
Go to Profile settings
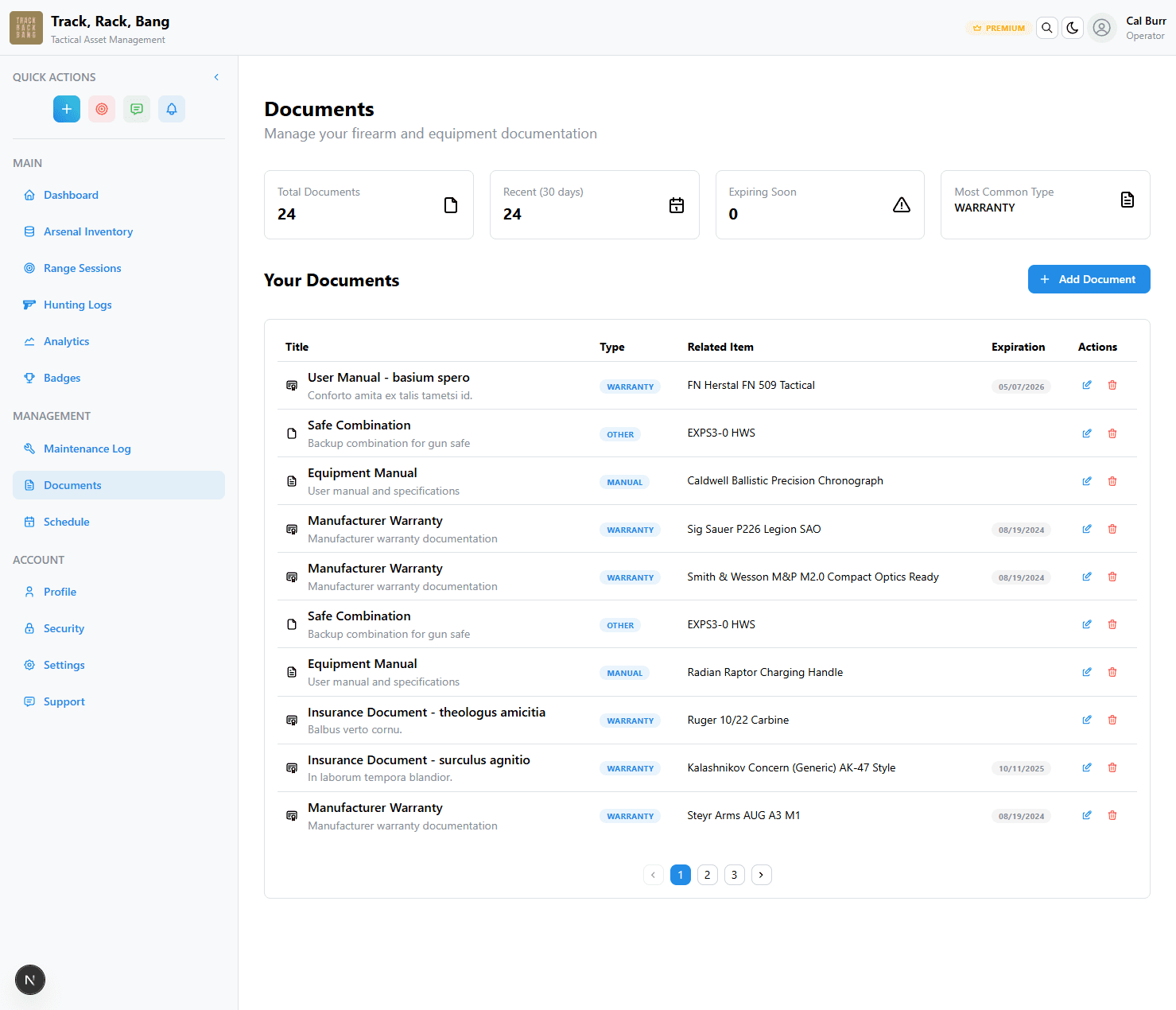pyautogui.click(x=118, y=592)
